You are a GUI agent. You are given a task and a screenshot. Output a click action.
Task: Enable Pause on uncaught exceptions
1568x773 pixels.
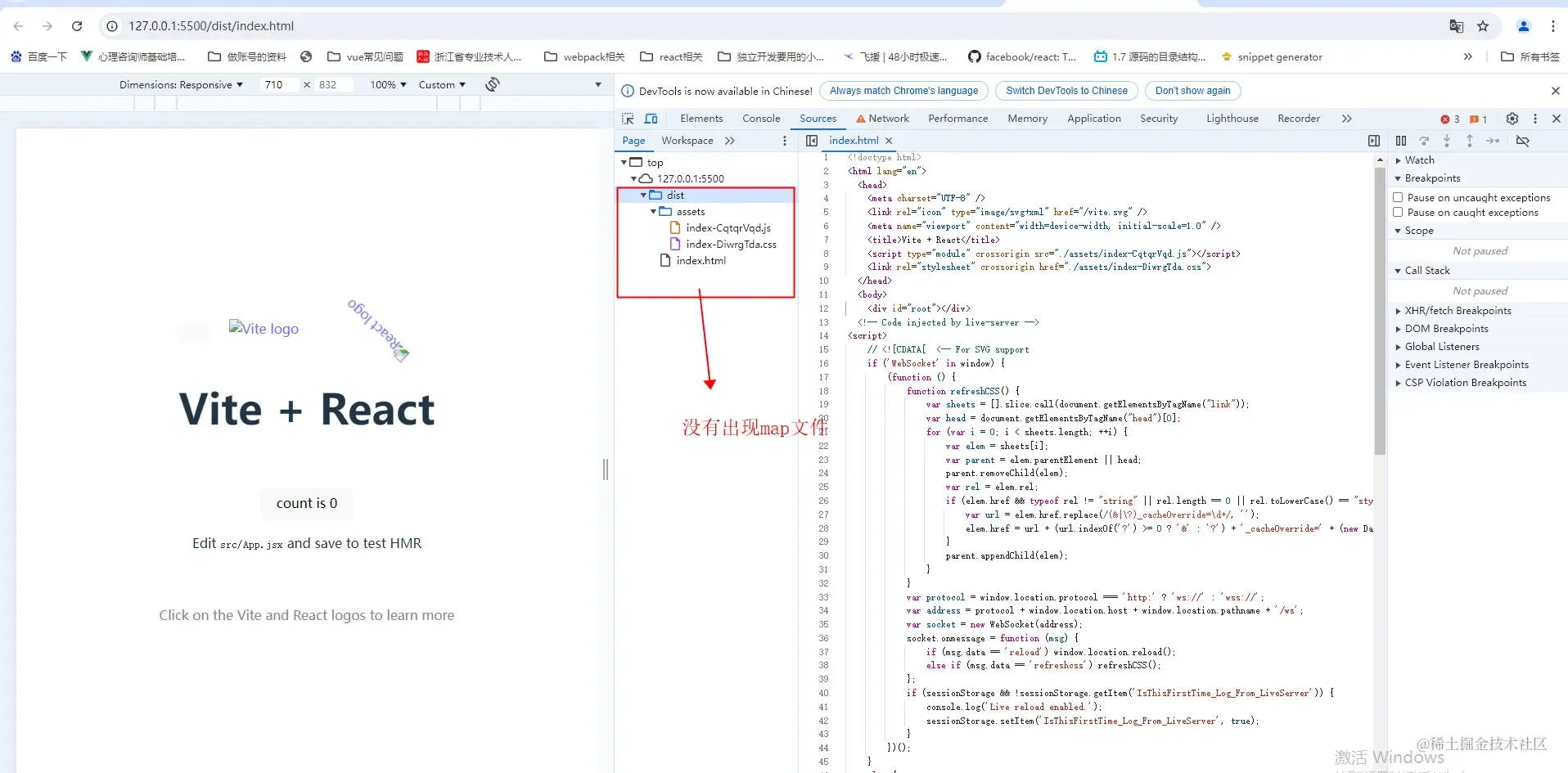pos(1398,197)
